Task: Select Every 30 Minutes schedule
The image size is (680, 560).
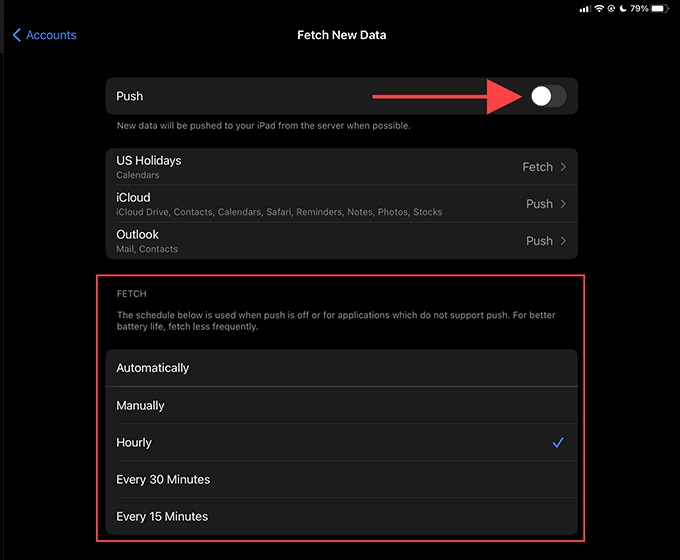Action: tap(342, 479)
